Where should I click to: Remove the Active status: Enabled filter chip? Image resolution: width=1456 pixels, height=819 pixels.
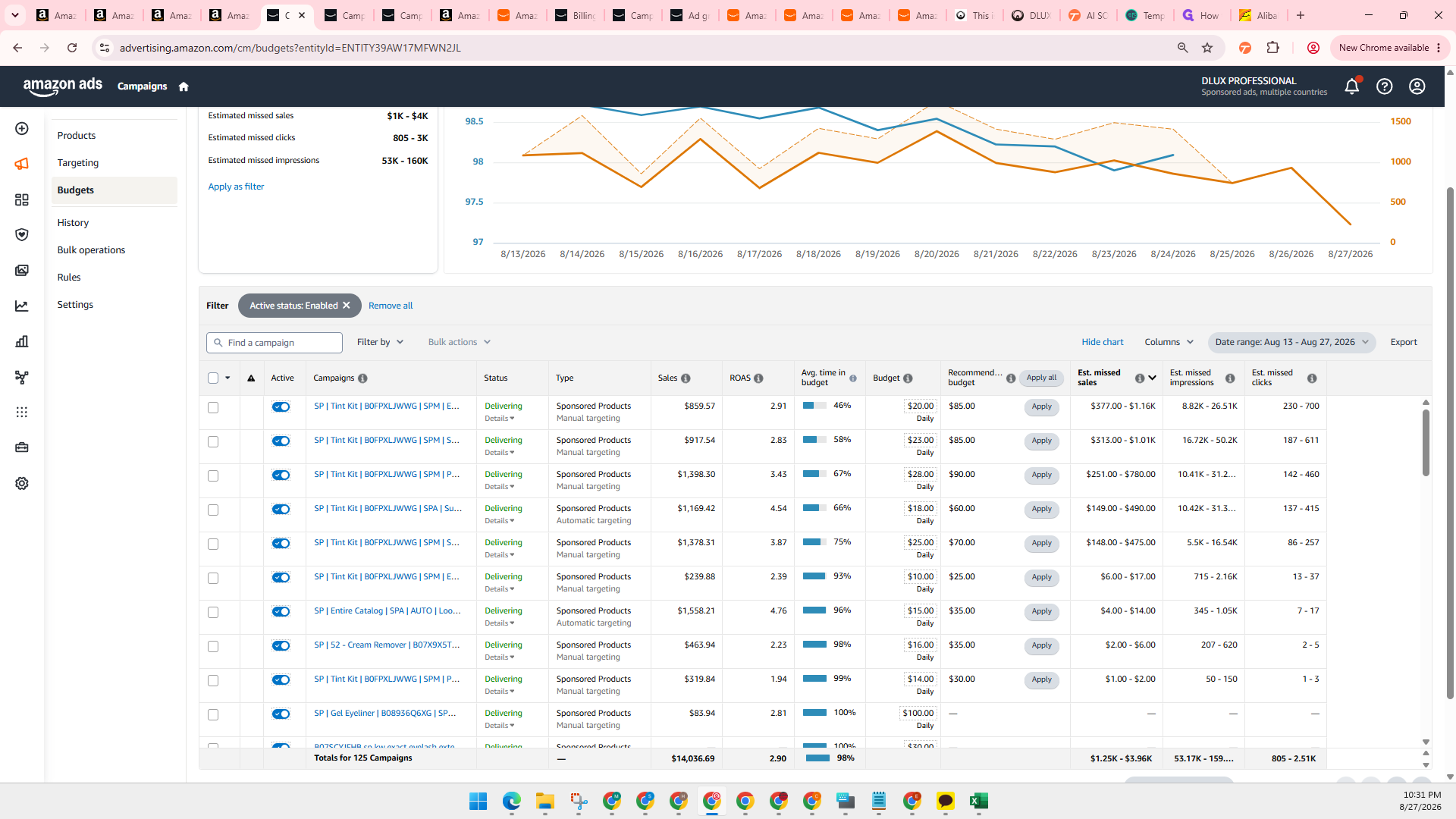[347, 306]
